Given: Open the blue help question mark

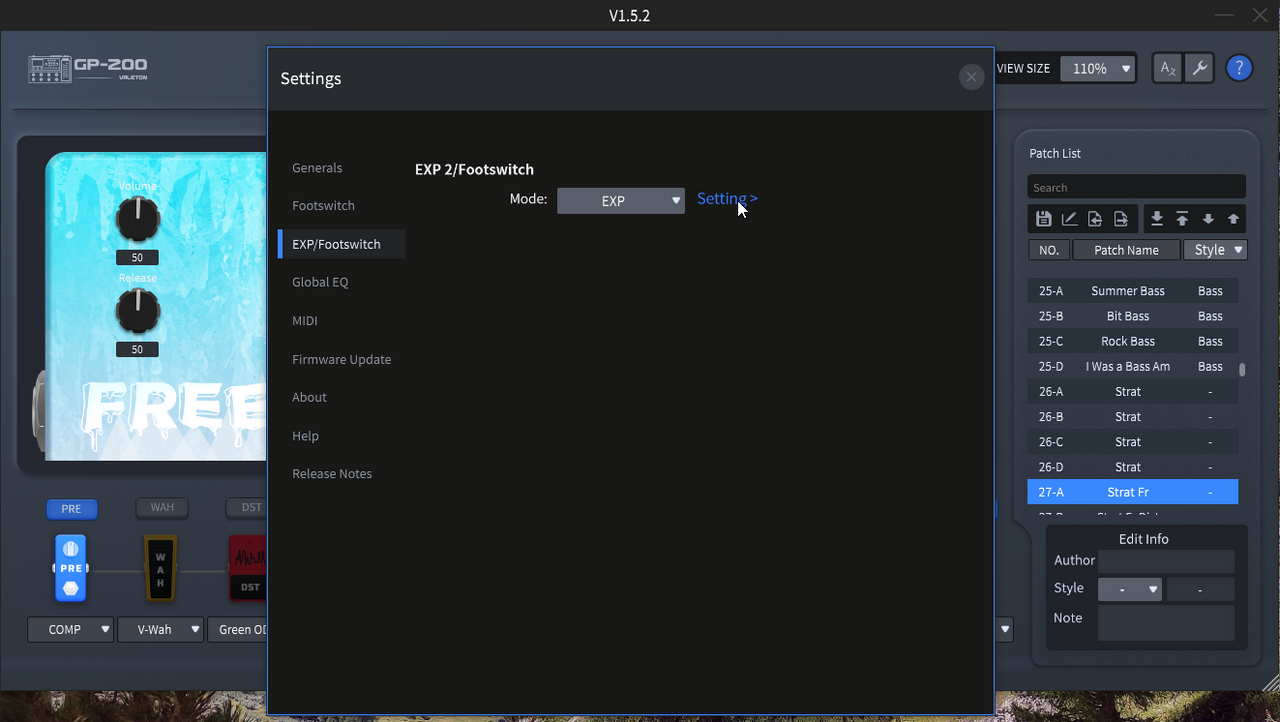Looking at the screenshot, I should pos(1239,68).
